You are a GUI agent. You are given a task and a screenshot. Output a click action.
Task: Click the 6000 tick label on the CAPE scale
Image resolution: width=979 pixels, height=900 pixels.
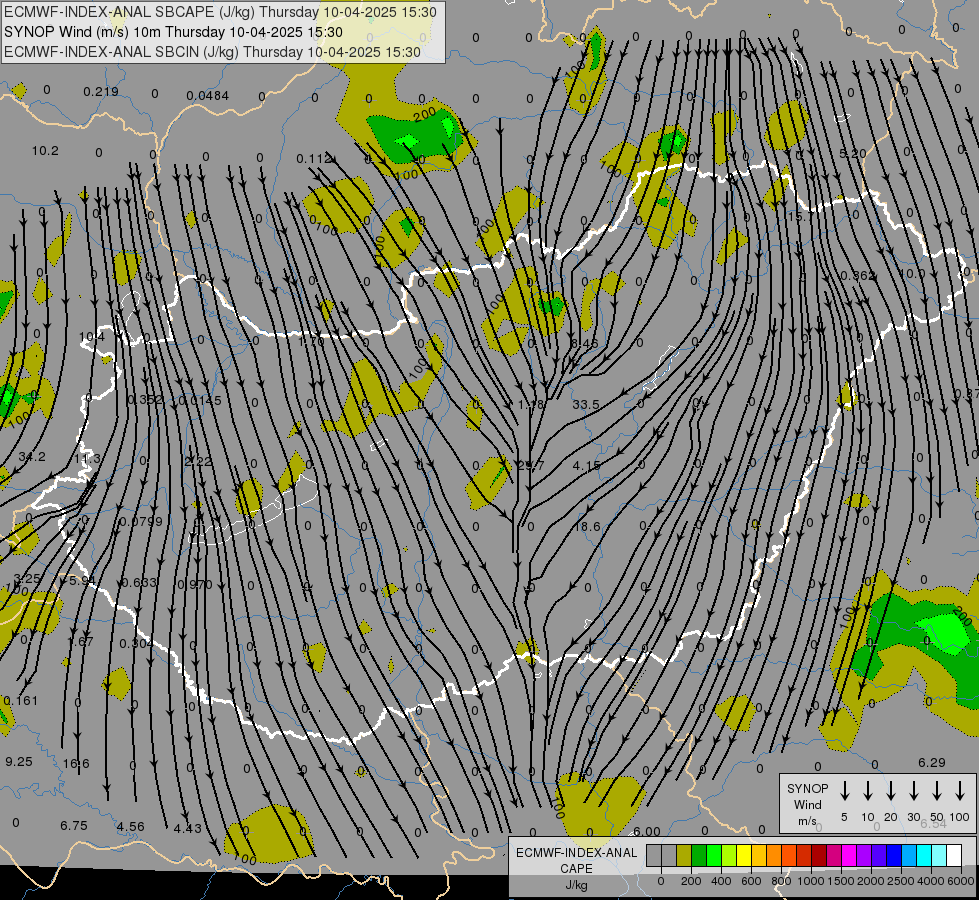pos(961,881)
